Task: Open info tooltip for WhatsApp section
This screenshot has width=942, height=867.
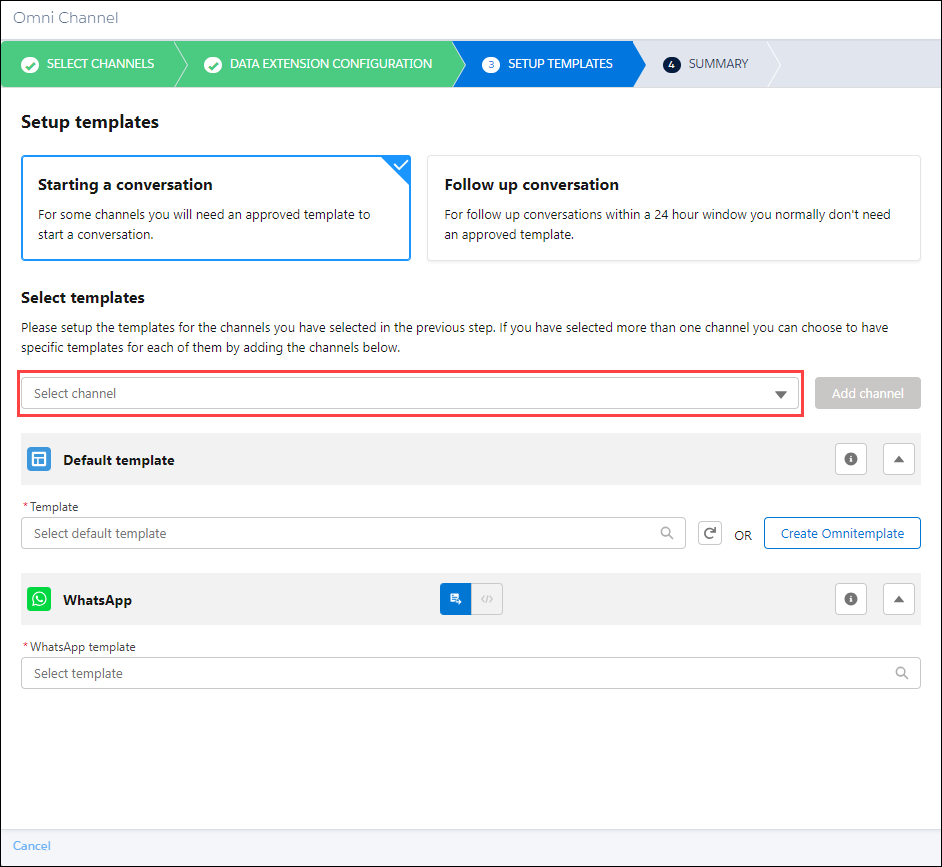Action: 850,598
